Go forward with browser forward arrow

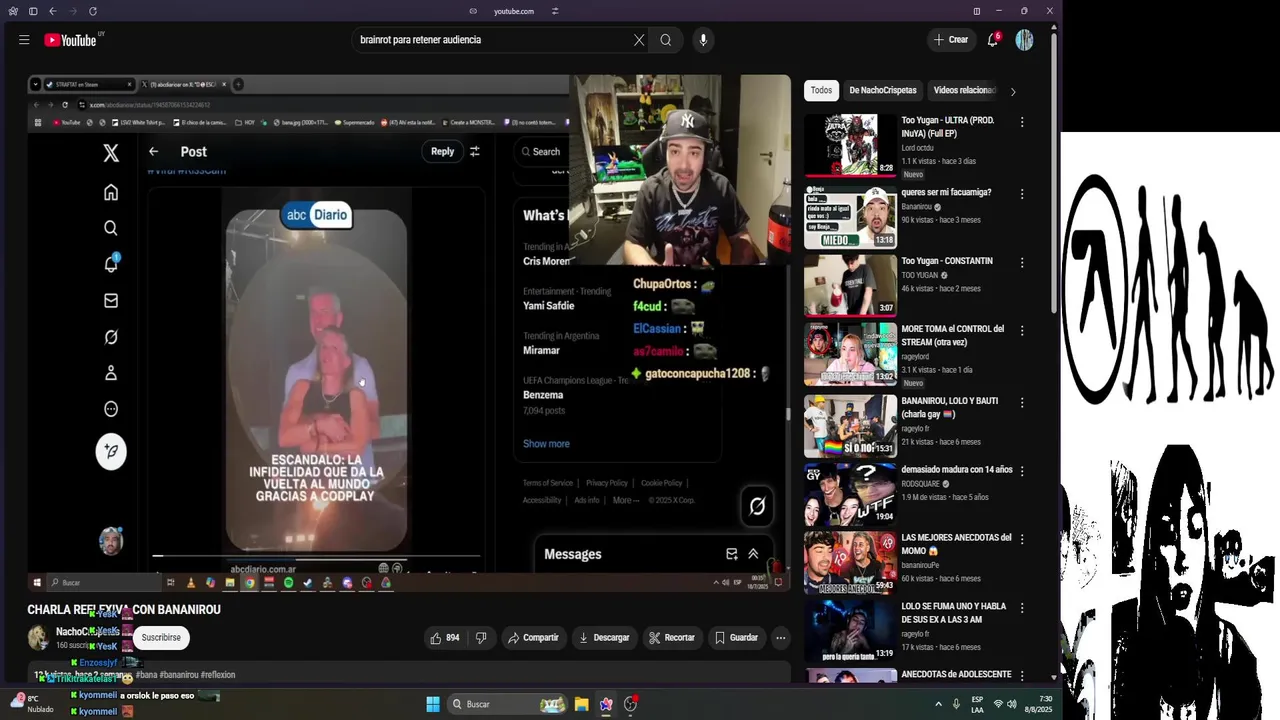72,11
